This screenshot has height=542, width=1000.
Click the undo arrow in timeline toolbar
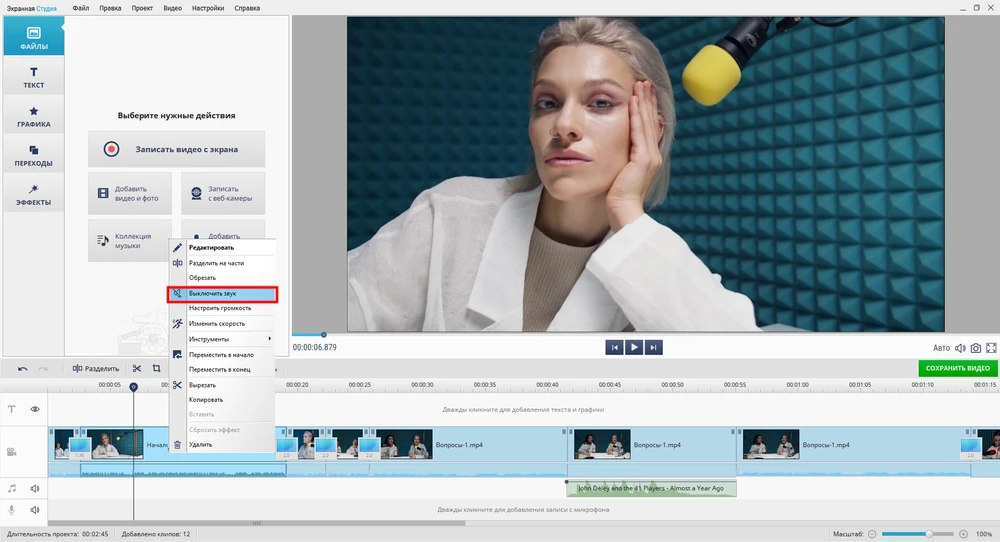(22, 369)
